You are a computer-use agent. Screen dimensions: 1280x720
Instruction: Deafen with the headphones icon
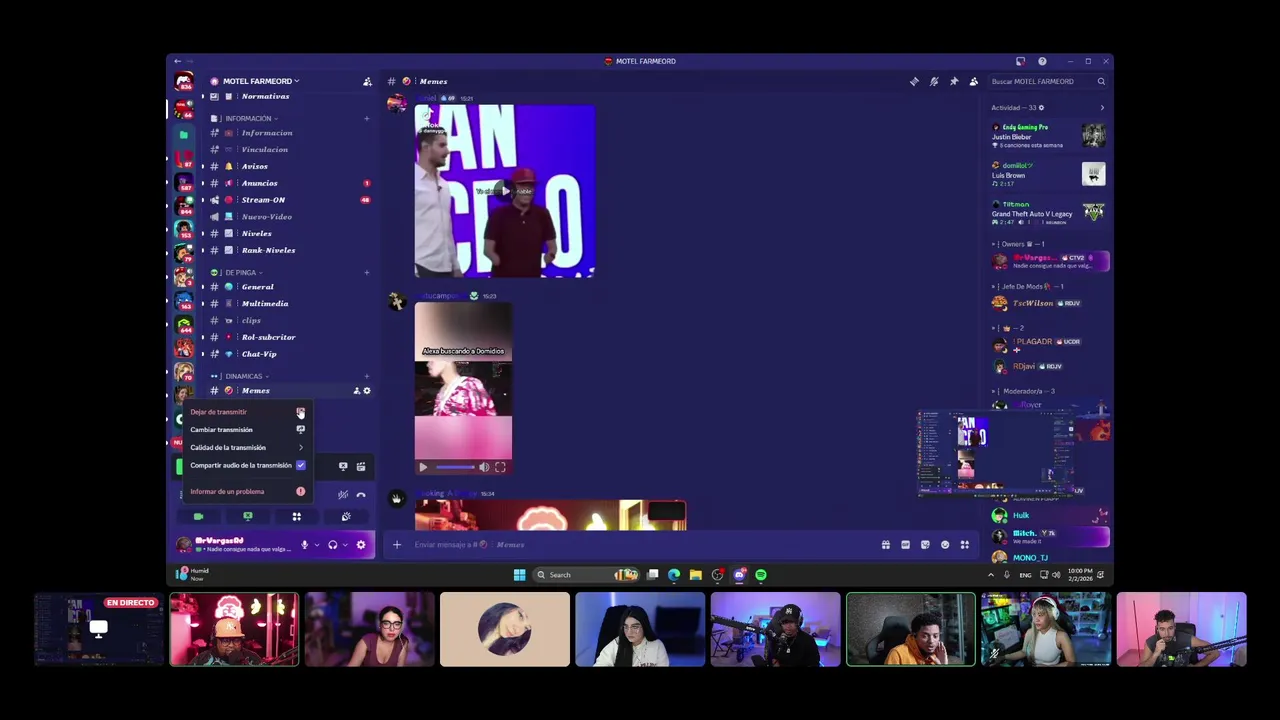[x=333, y=545]
